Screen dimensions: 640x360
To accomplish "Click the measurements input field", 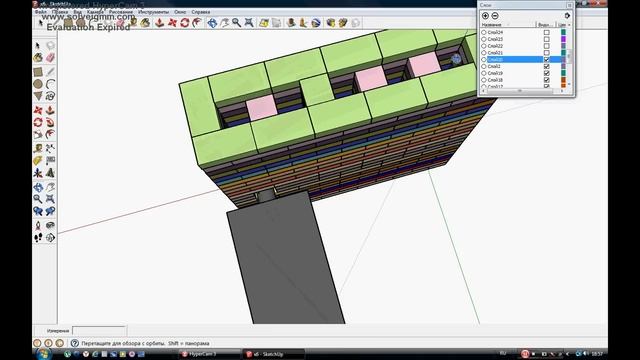I will point(99,331).
